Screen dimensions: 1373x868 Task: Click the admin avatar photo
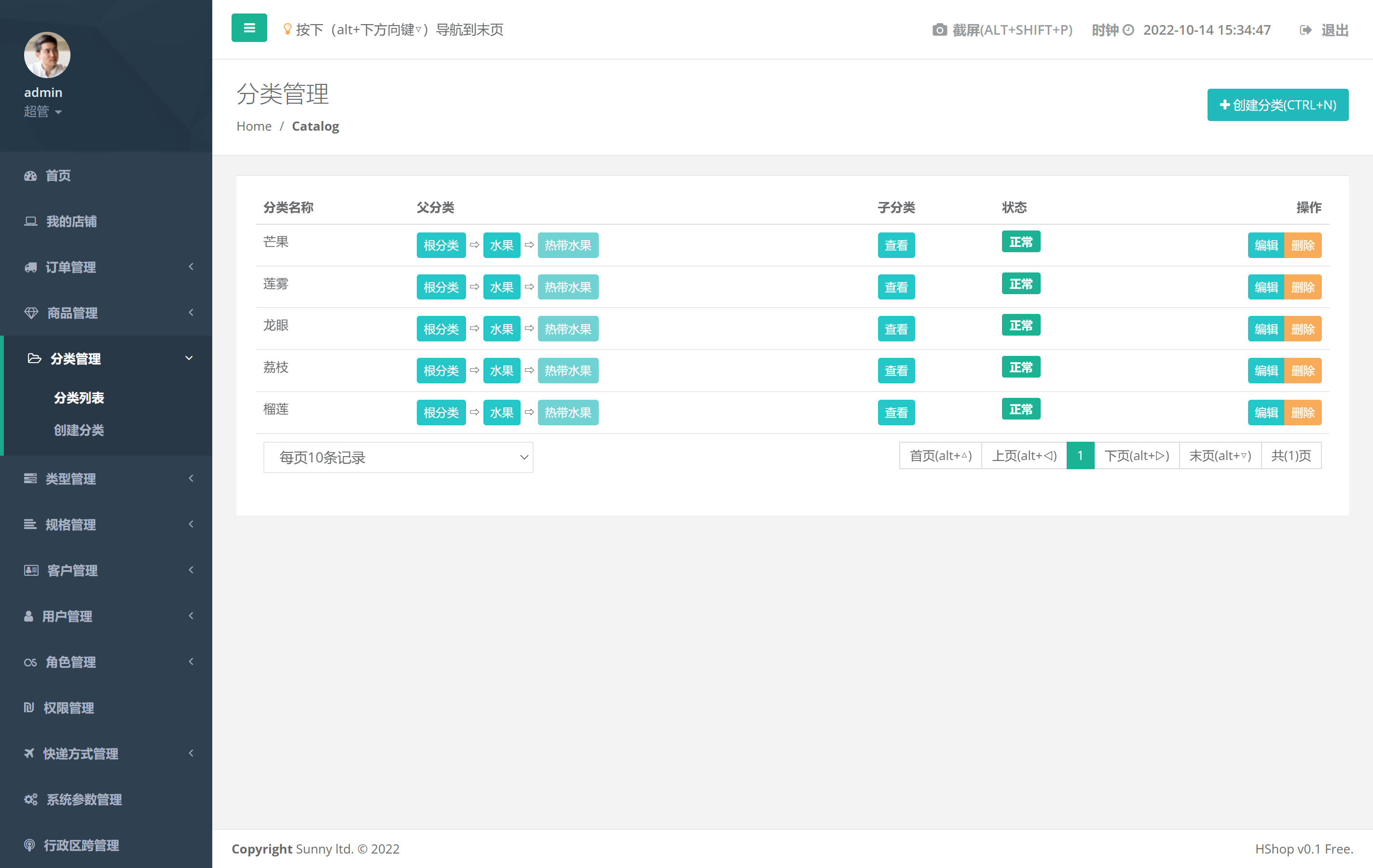[x=47, y=54]
